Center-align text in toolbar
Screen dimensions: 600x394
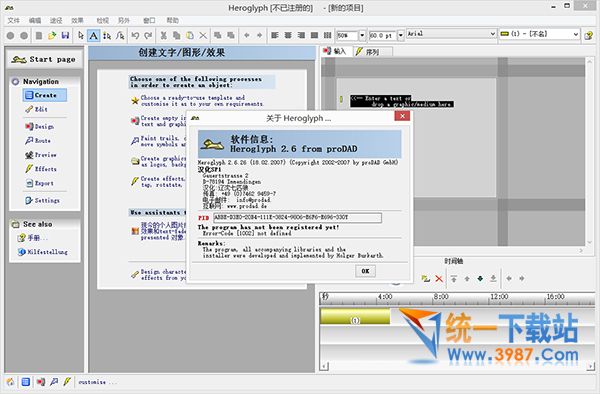coord(288,35)
